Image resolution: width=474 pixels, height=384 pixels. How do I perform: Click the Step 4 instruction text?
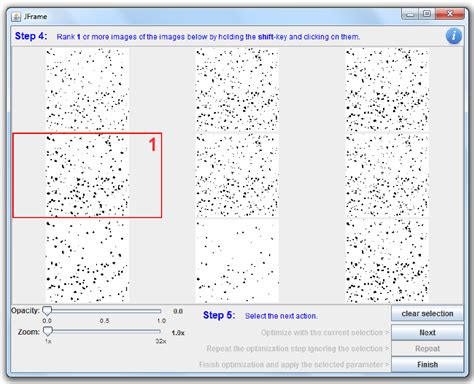click(x=208, y=37)
